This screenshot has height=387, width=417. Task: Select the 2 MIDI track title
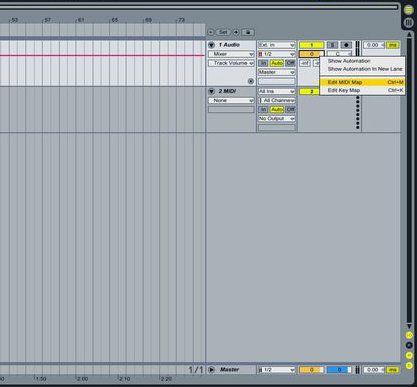pyautogui.click(x=227, y=91)
